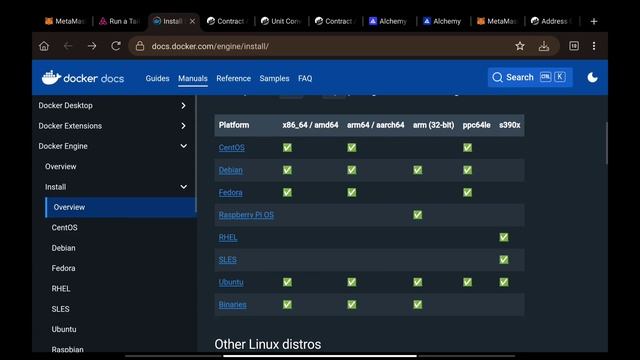
Task: Open the Search box in docs header
Action: point(530,77)
